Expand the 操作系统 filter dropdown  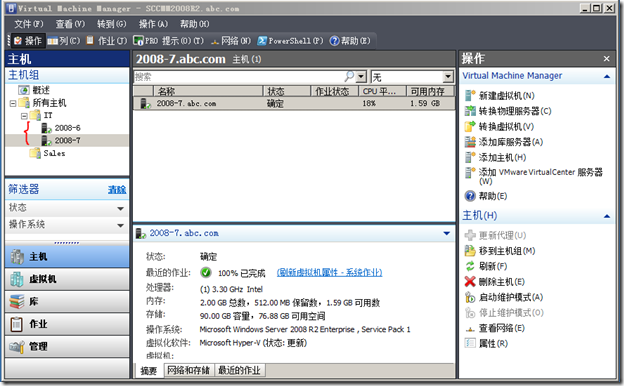120,225
